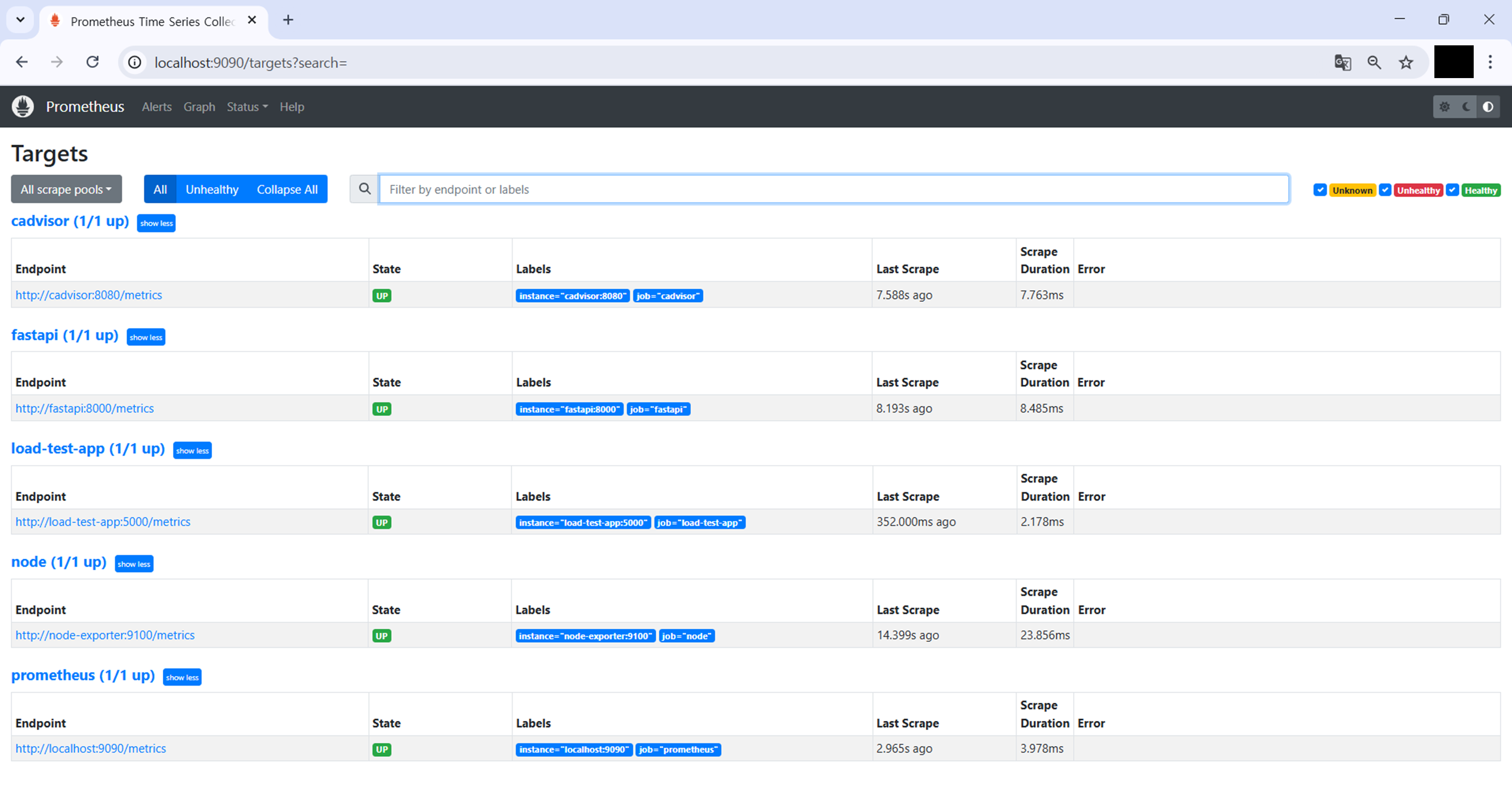Uncheck the Unhealthy state checkbox

(x=1385, y=190)
